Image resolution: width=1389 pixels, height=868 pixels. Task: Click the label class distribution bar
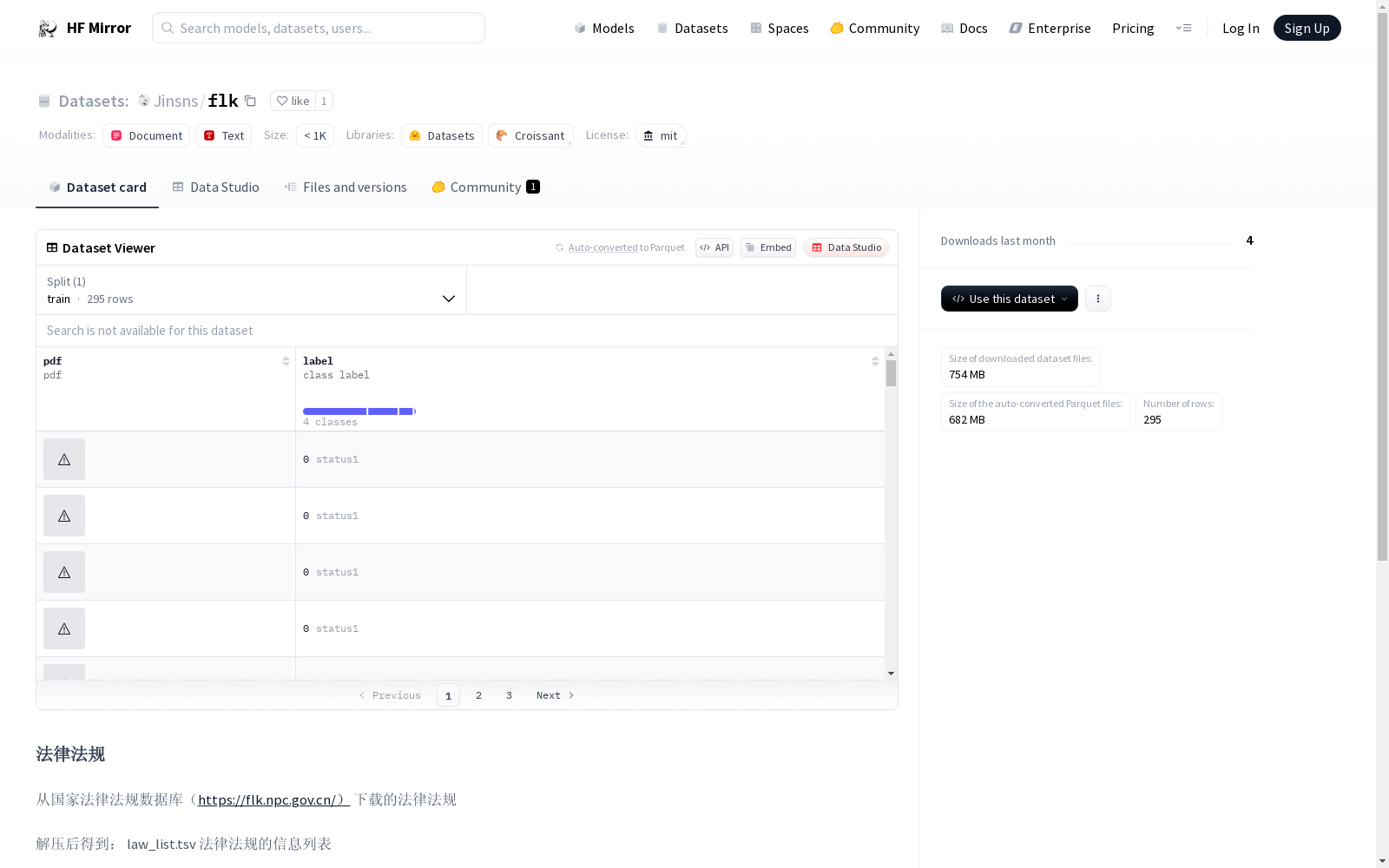click(x=359, y=411)
